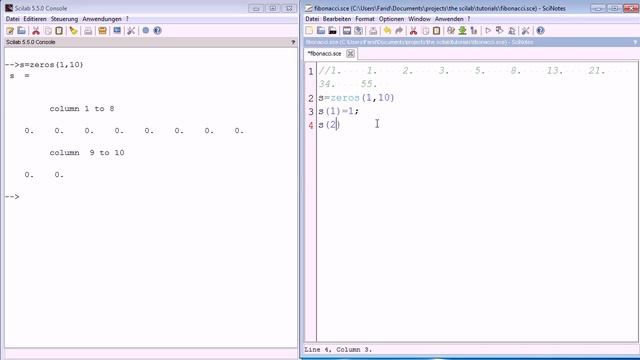The height and width of the screenshot is (360, 640).
Task: Click the Cut scissors icon in the console toolbar
Action: (x=36, y=31)
